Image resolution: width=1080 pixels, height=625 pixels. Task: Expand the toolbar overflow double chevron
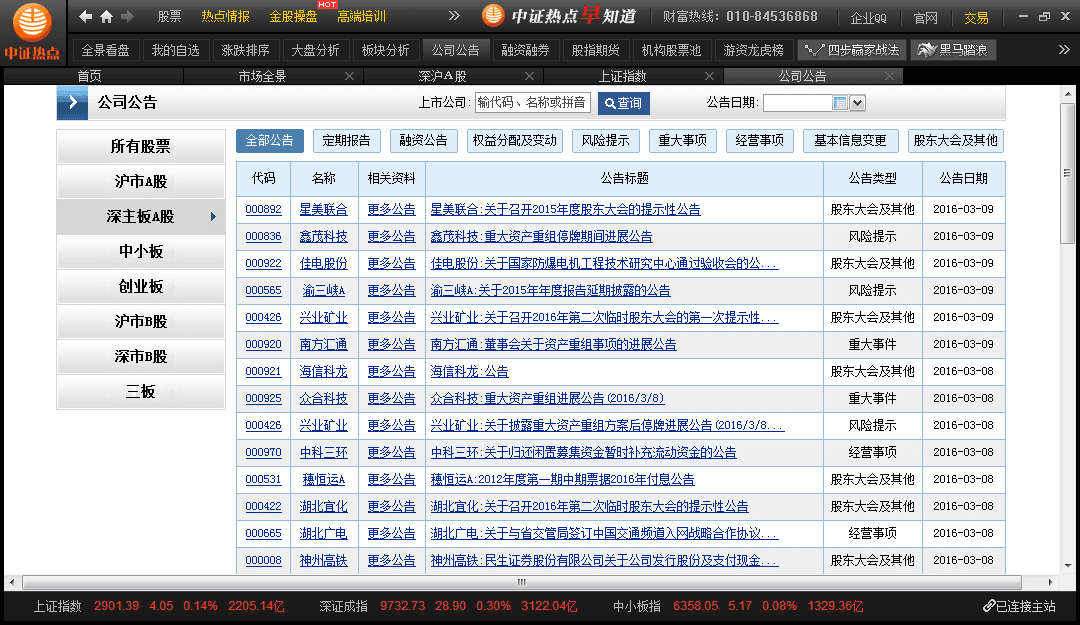[x=1064, y=50]
